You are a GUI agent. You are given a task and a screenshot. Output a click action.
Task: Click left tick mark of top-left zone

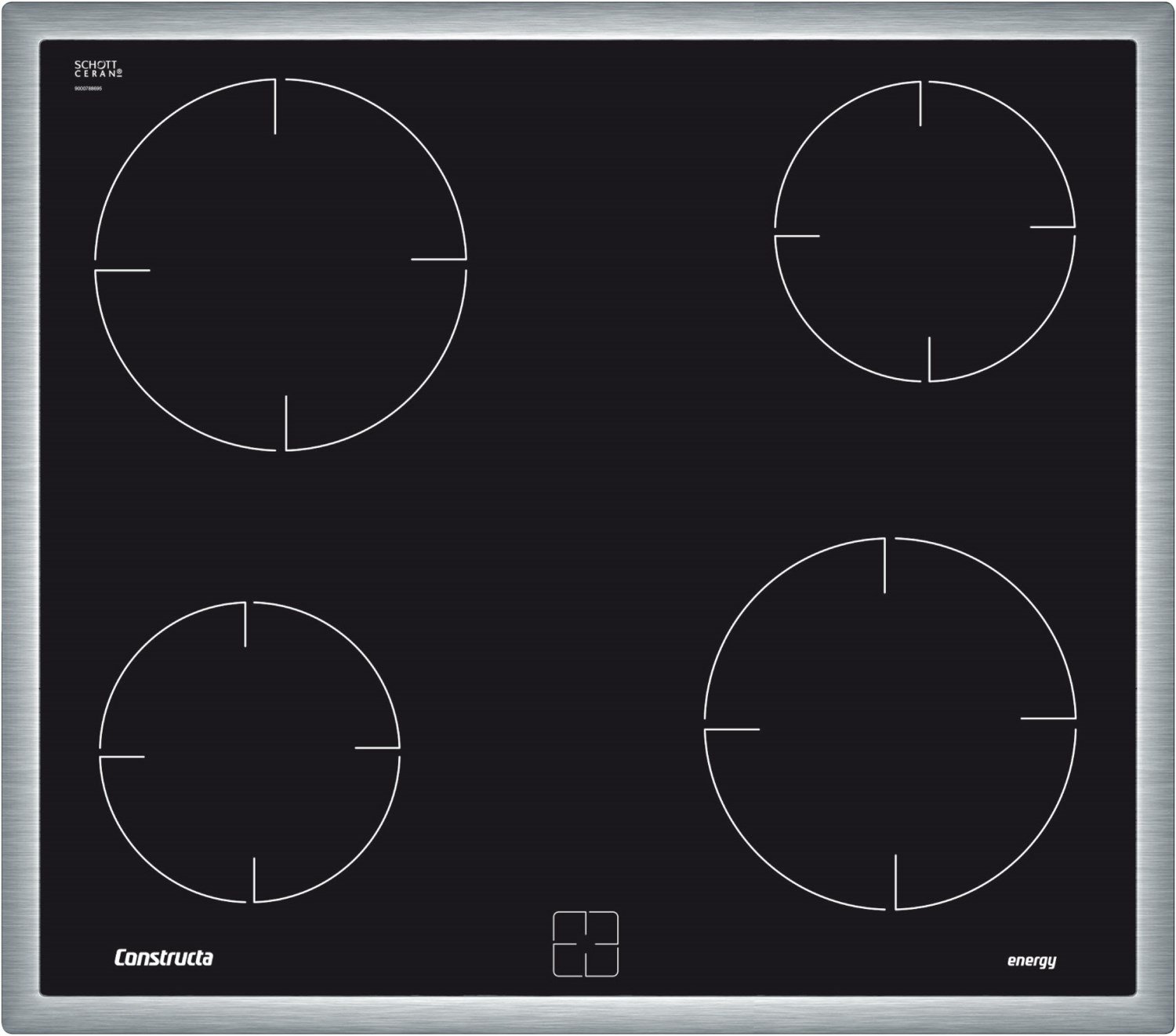[x=122, y=271]
